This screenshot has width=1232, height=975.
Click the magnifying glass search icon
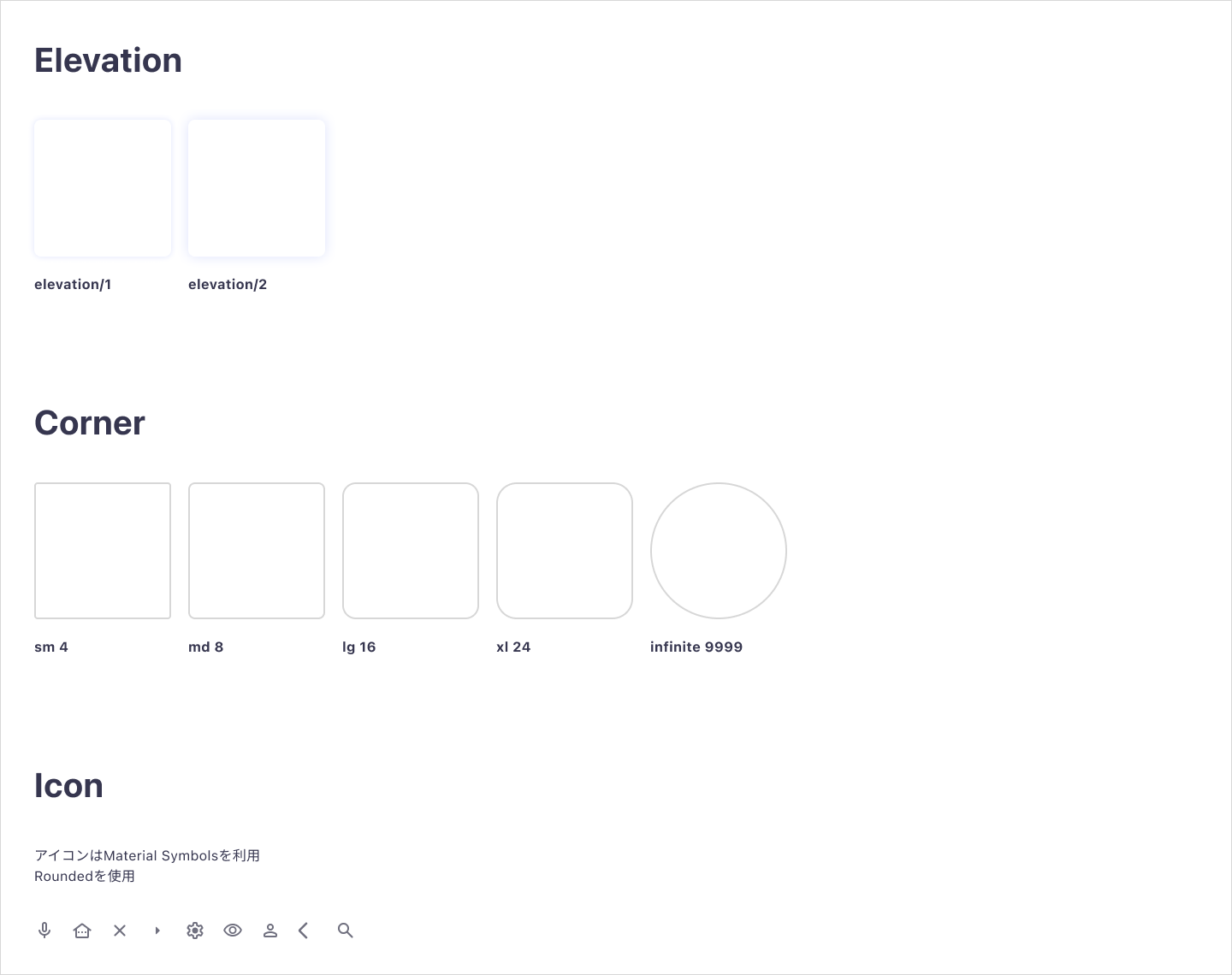coord(346,931)
